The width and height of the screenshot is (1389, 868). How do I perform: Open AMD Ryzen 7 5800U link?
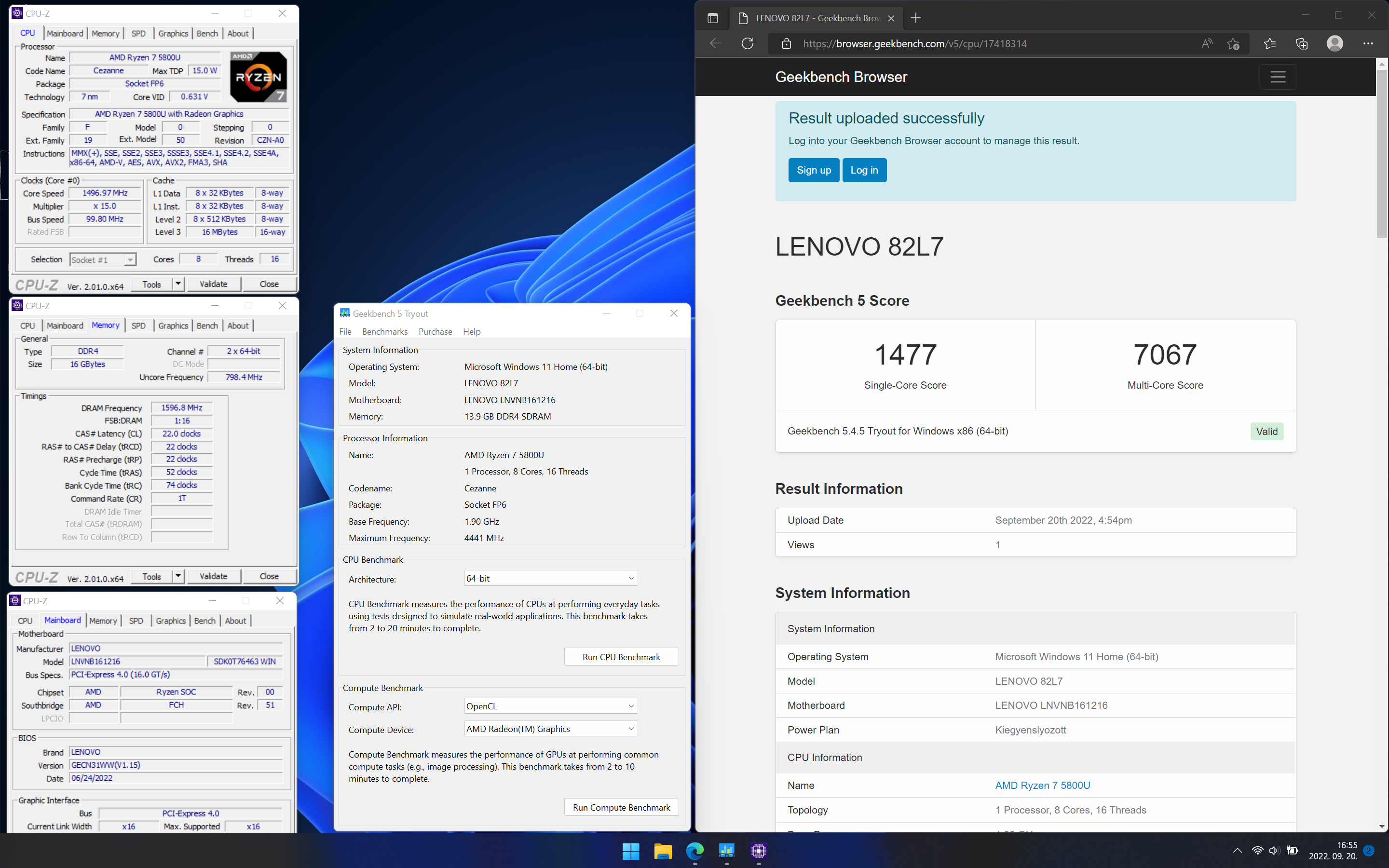coord(1042,786)
